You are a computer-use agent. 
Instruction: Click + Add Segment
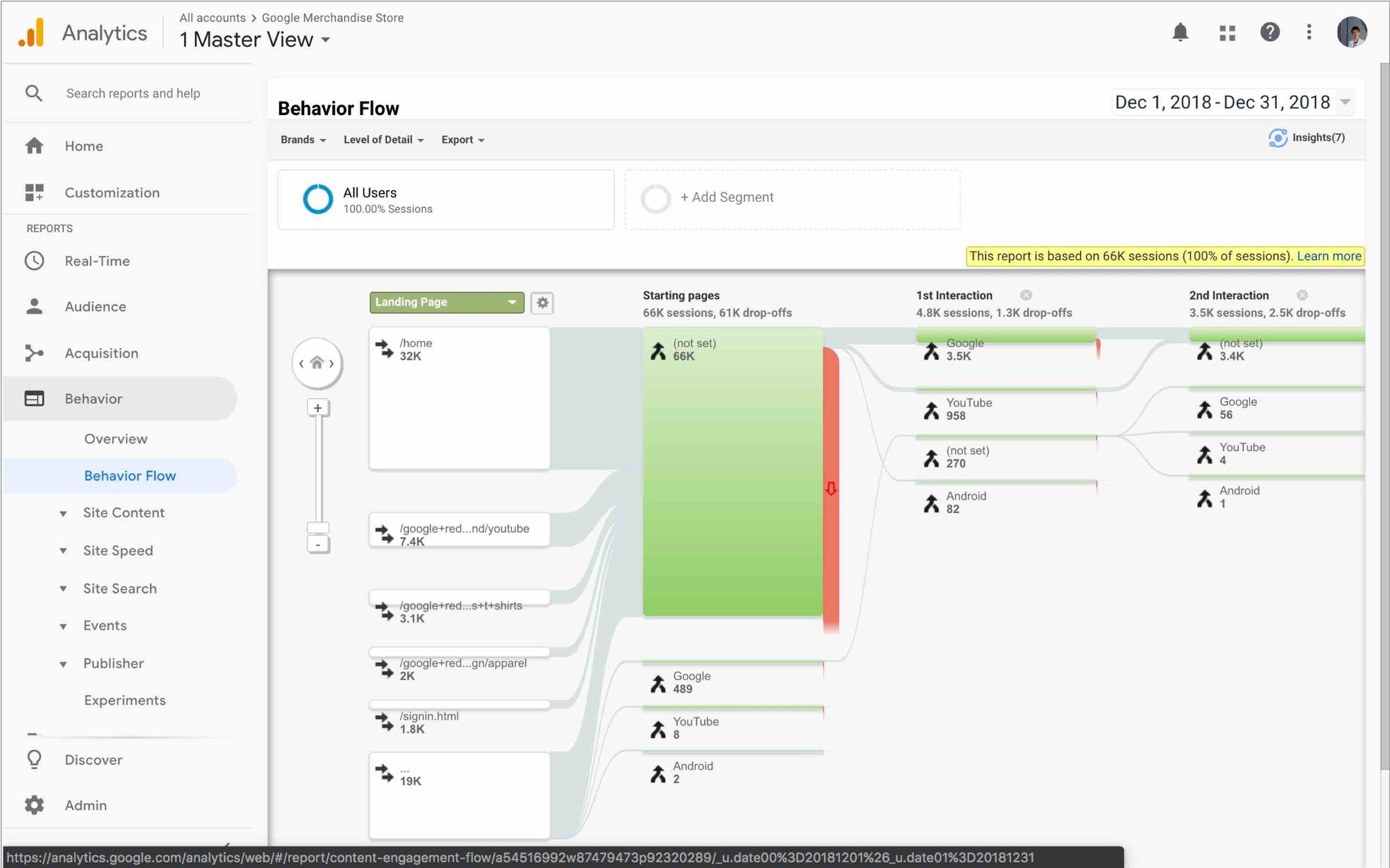(727, 197)
